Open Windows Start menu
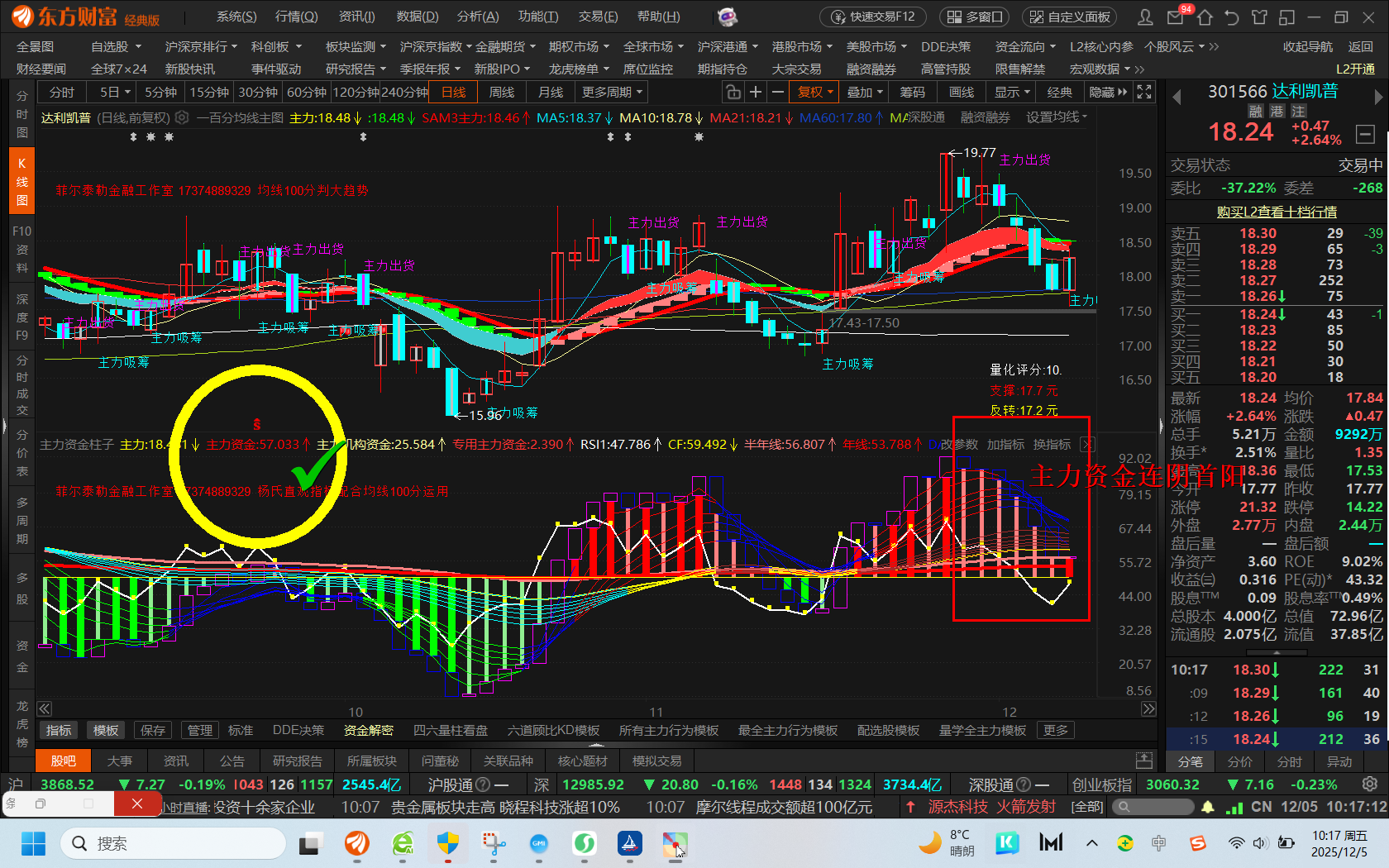Screen dimensions: 1389x868 point(33,843)
